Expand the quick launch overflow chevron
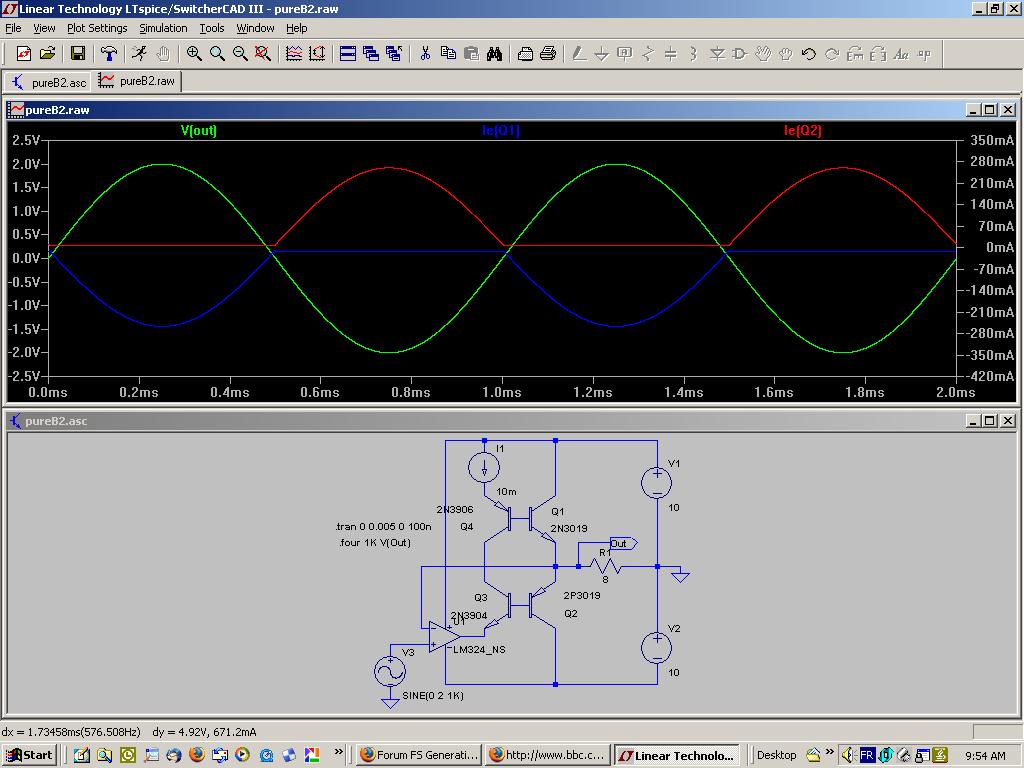 click(339, 752)
